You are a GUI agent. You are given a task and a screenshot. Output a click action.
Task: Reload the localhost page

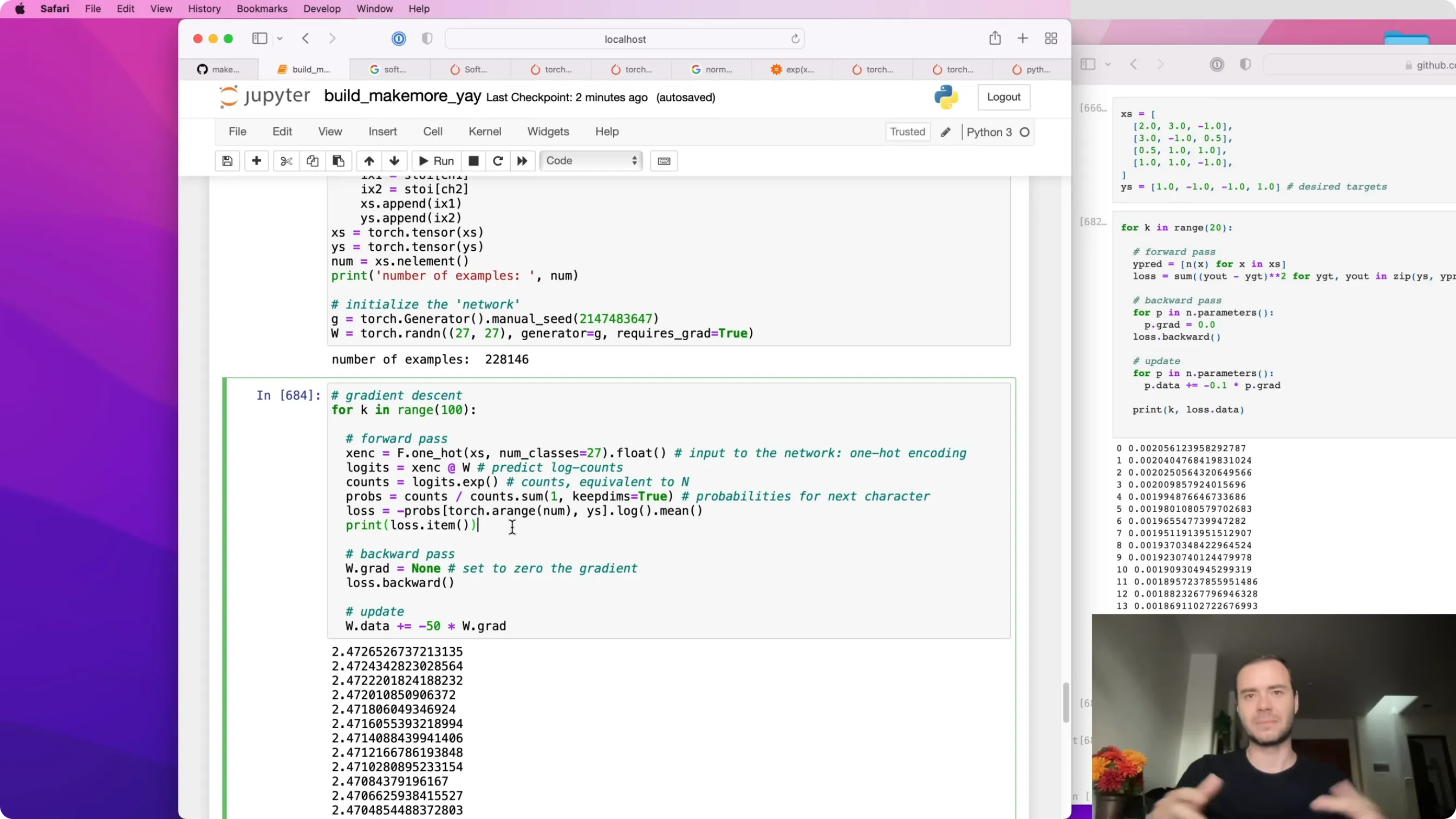point(795,39)
